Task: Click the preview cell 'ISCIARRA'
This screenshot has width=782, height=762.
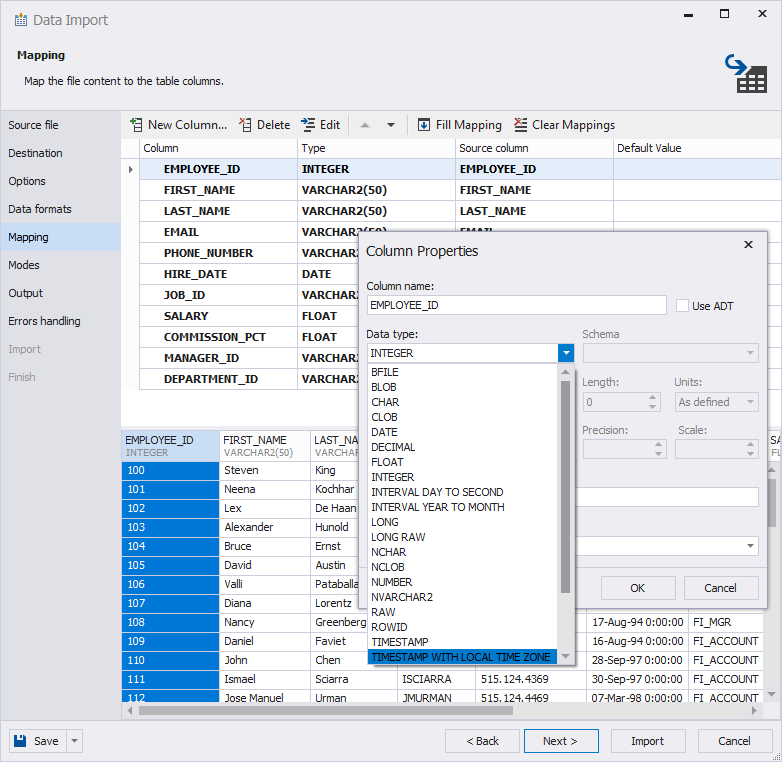Action: 436,679
